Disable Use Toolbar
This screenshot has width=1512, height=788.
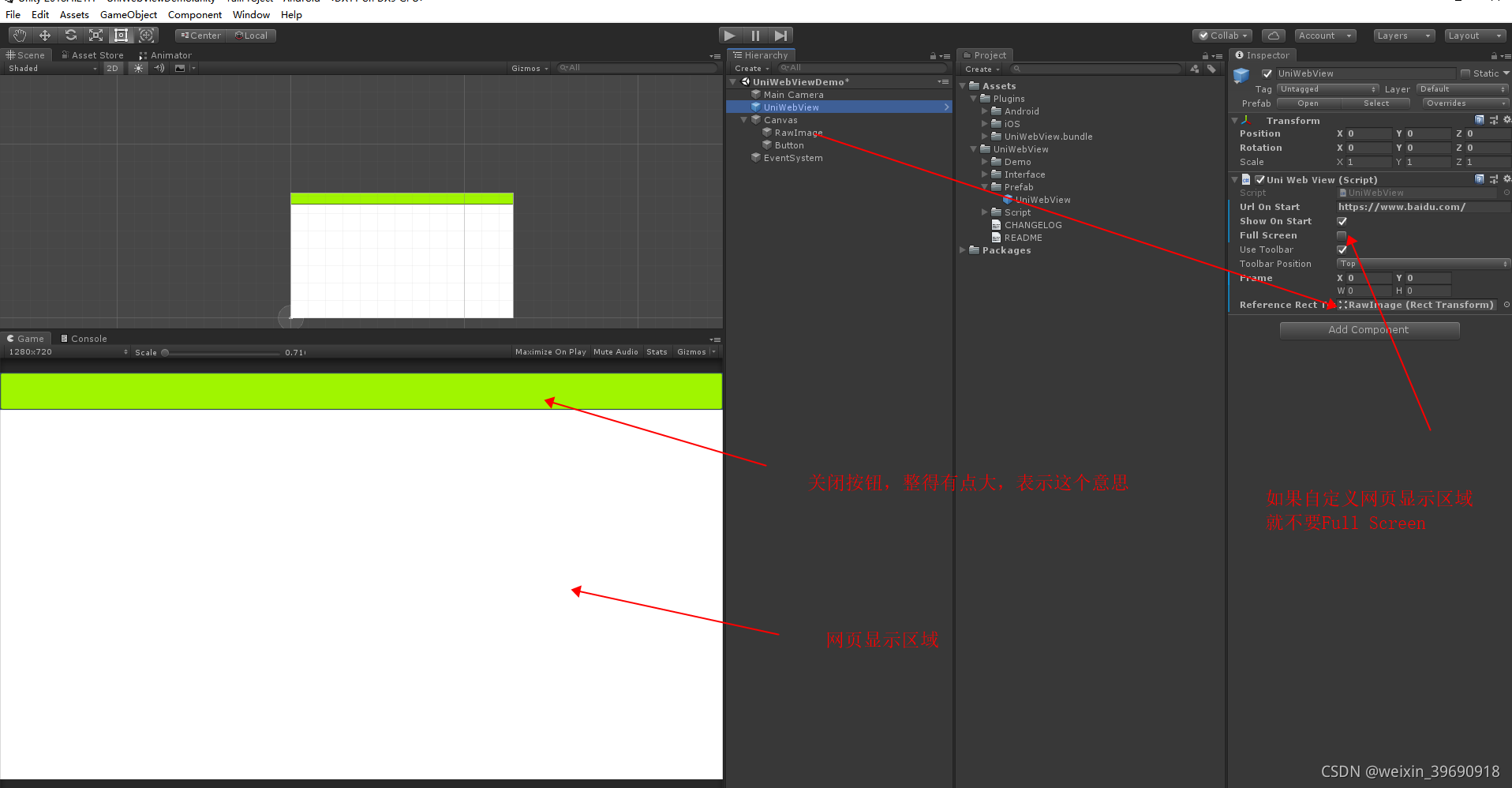coord(1342,250)
